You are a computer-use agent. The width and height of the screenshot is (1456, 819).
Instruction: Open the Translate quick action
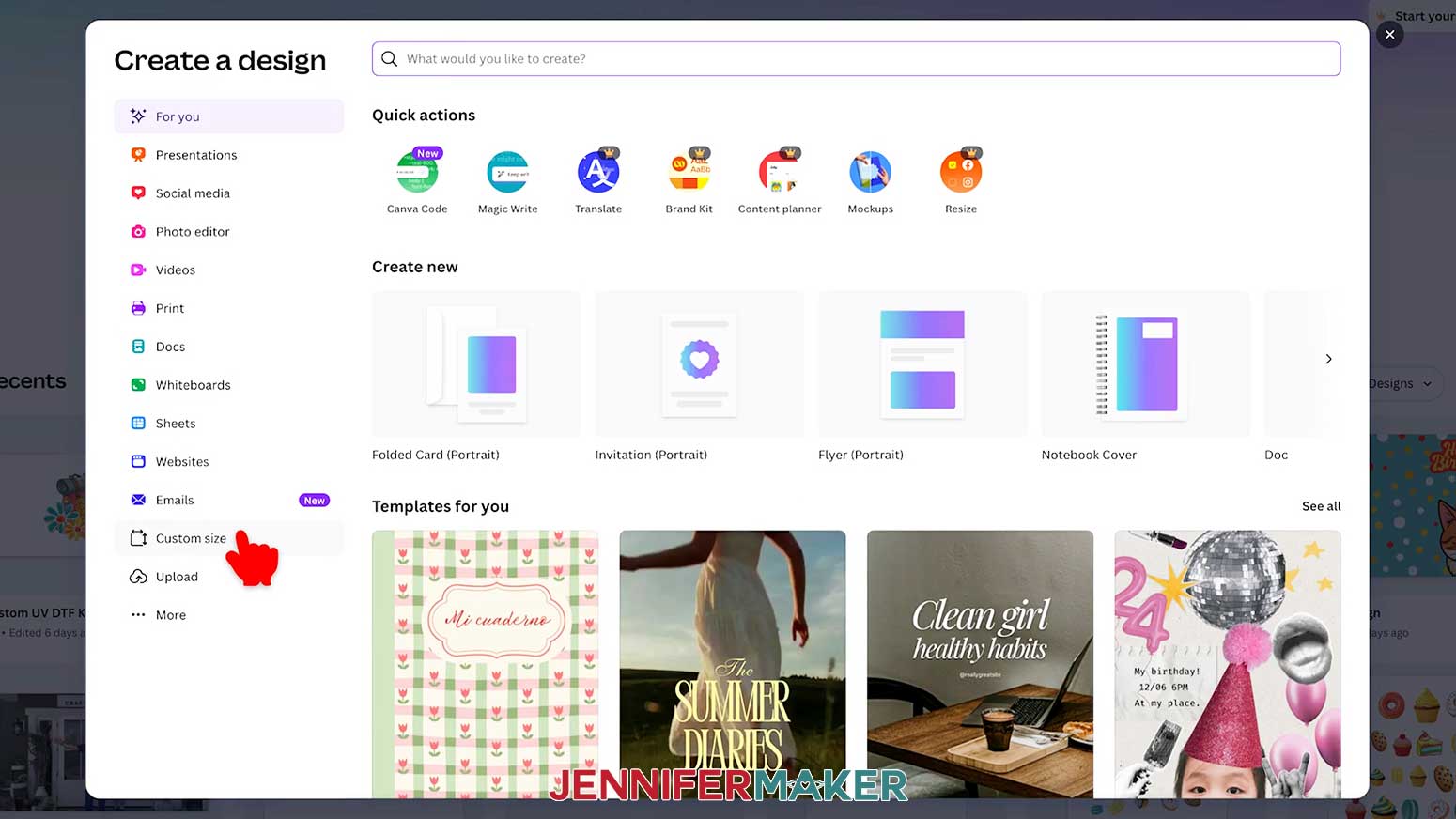(x=598, y=182)
